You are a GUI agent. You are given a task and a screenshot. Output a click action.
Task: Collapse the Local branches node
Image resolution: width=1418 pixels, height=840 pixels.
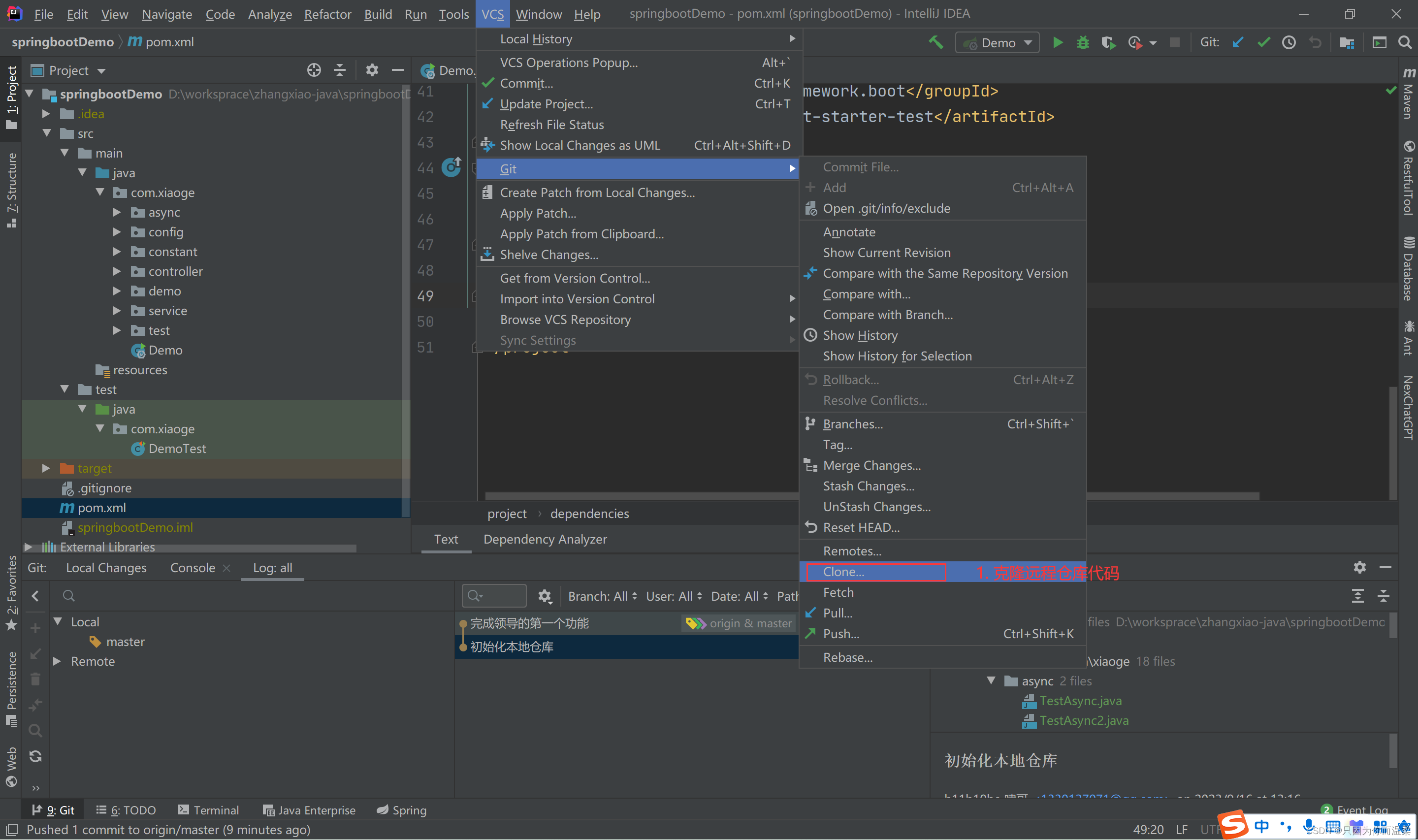pos(58,621)
